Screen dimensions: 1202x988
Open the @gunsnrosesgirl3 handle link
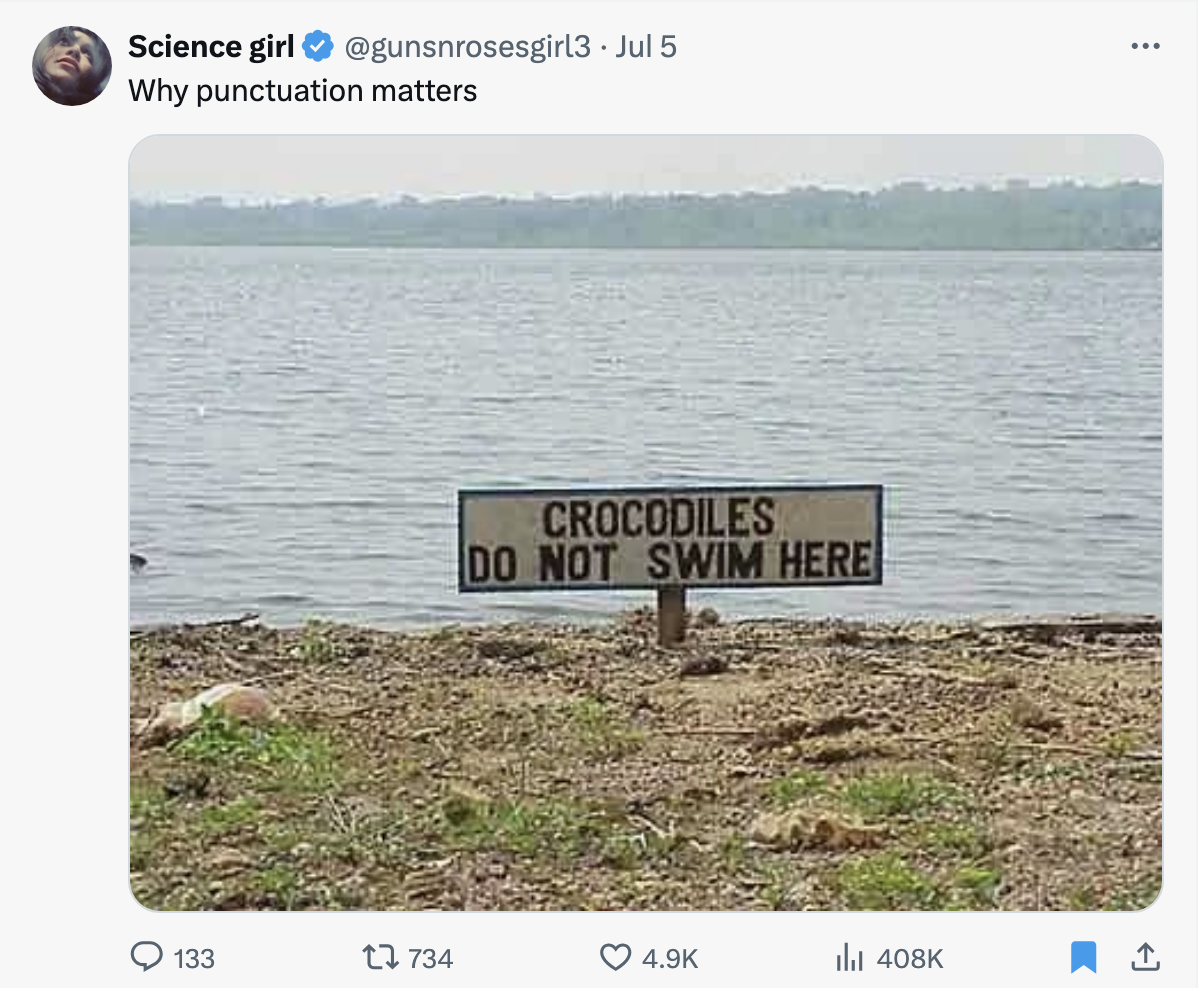click(468, 46)
